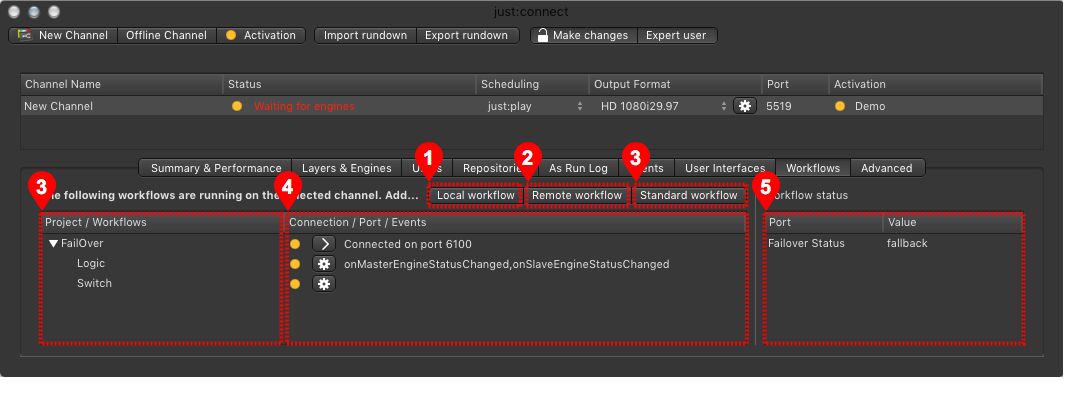Click the Output Format column header
The height and width of the screenshot is (397, 1083).
coord(675,84)
